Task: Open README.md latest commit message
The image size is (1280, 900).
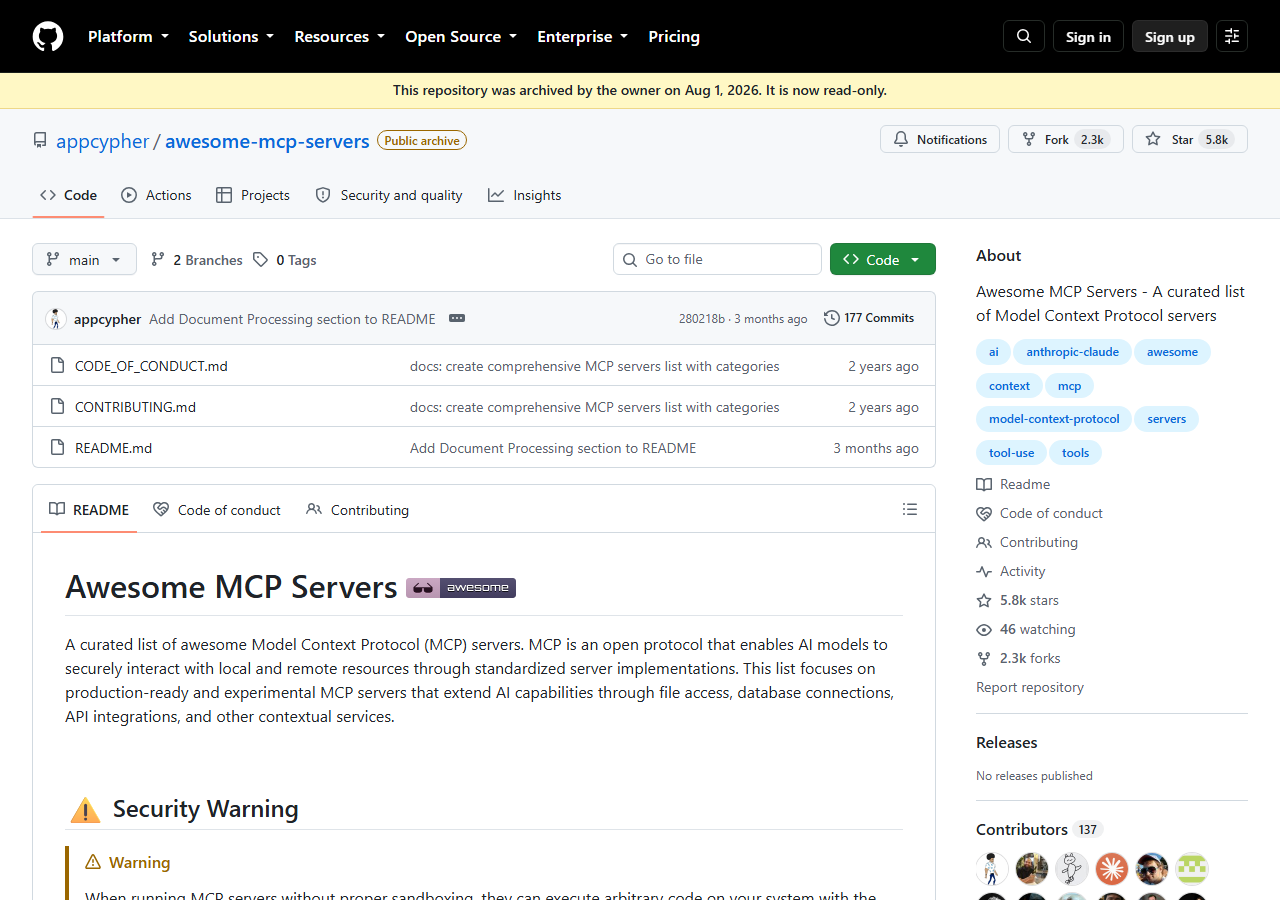Action: [x=553, y=448]
